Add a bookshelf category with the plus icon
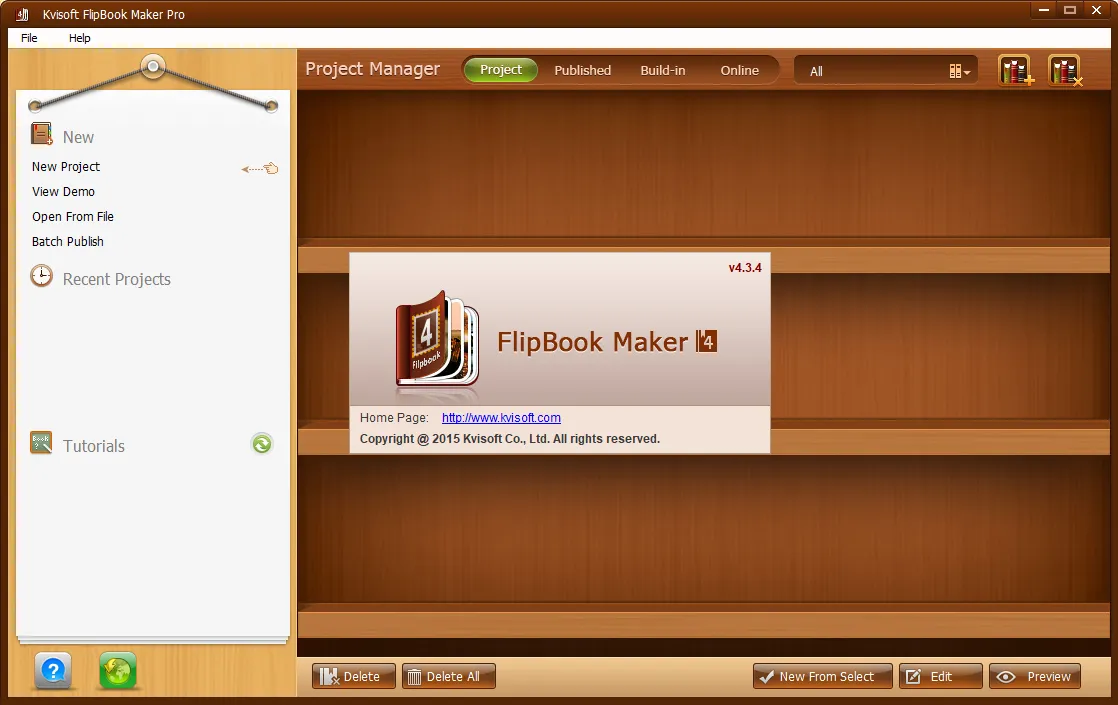1118x705 pixels. pos(1015,71)
